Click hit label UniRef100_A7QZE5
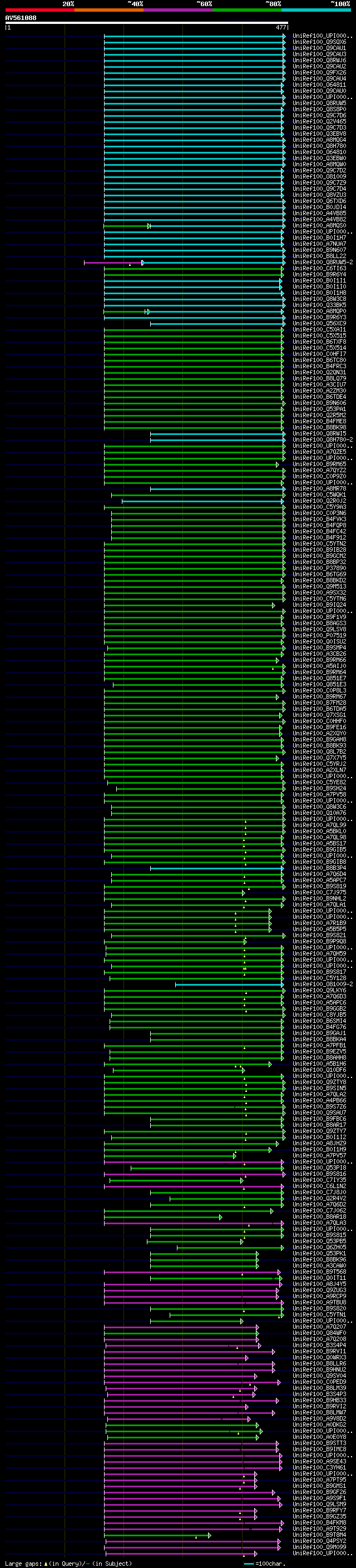 click(319, 452)
